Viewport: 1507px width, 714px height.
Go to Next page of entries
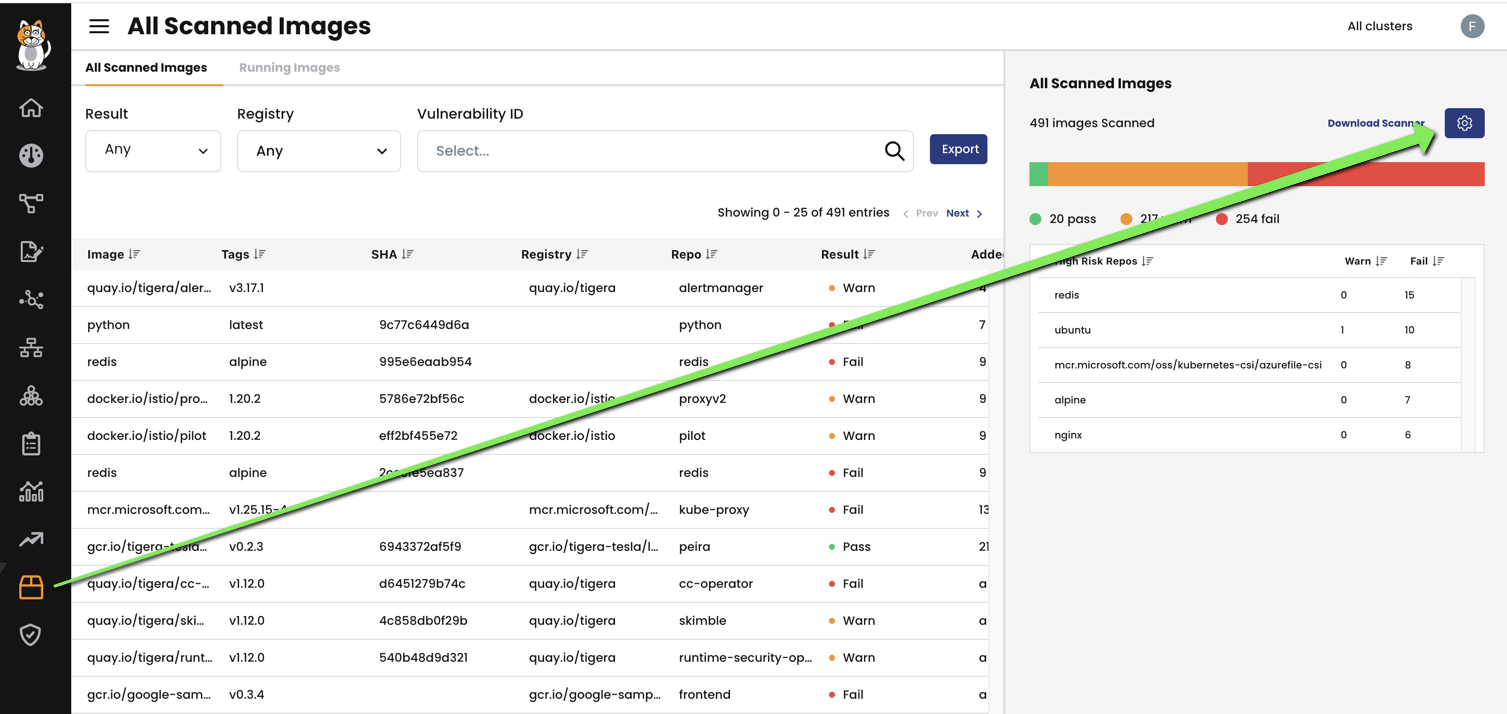963,213
